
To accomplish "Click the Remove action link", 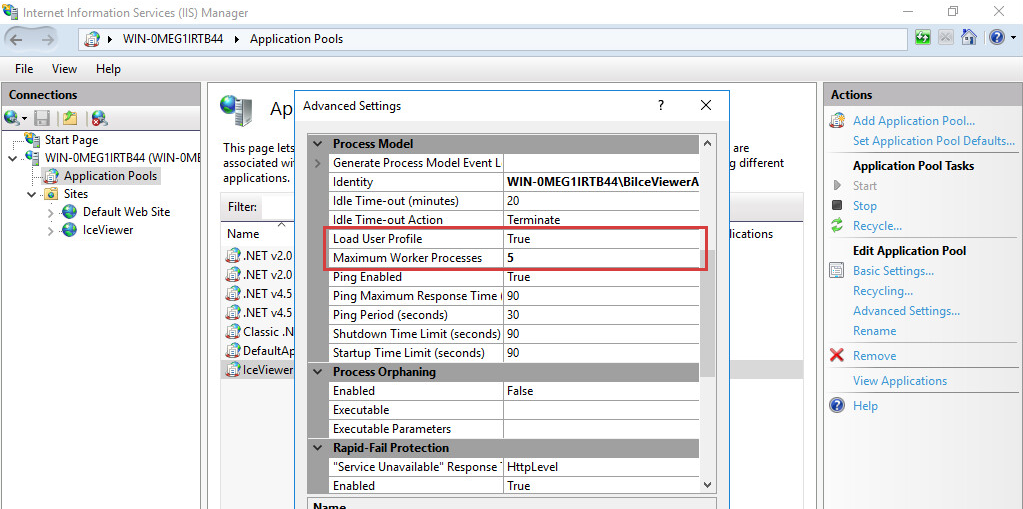I will [x=874, y=356].
